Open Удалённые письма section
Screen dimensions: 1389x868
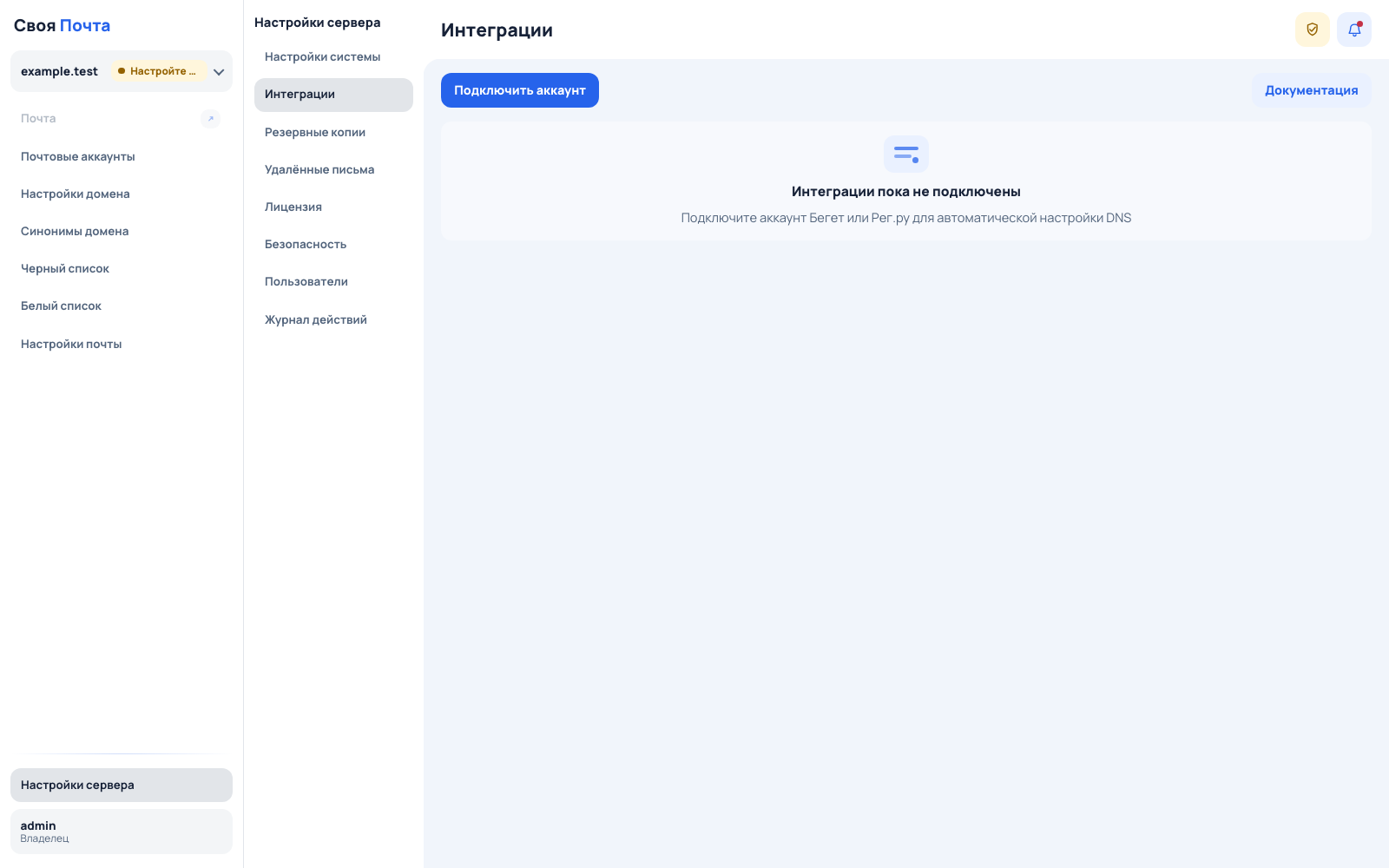coord(333,170)
